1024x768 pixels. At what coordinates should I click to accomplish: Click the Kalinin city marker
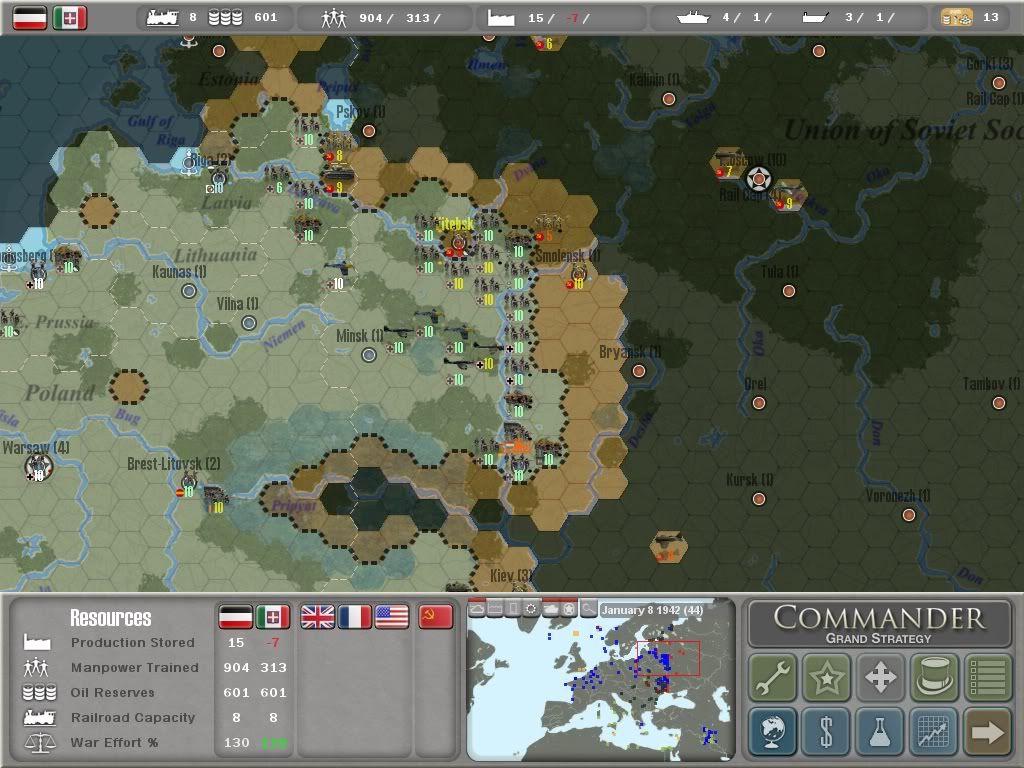coord(669,99)
